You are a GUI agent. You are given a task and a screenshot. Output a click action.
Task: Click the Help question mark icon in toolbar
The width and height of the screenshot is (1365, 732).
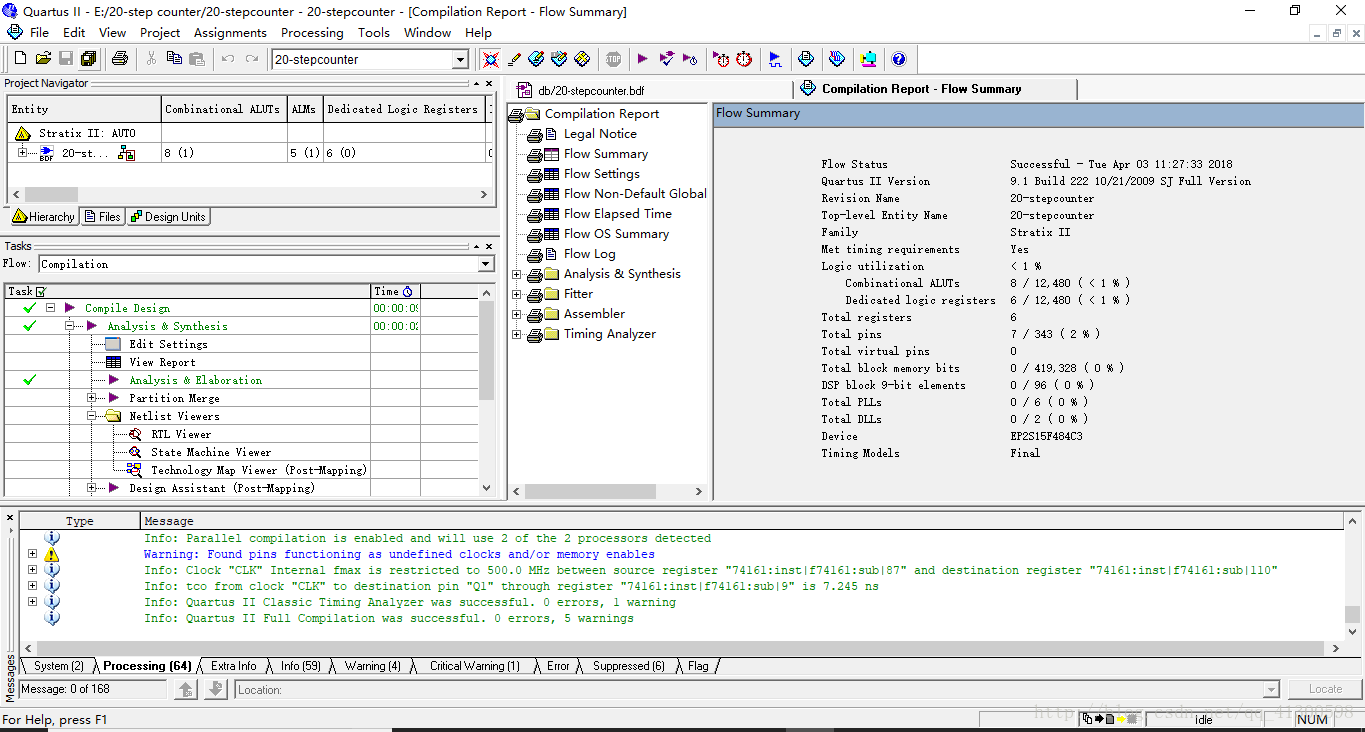pos(898,59)
